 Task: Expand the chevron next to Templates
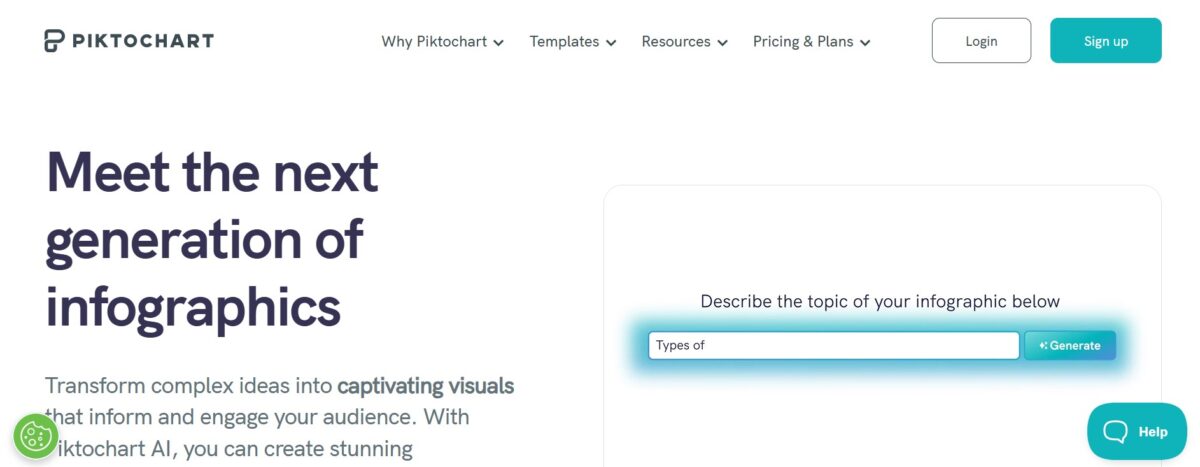(611, 43)
